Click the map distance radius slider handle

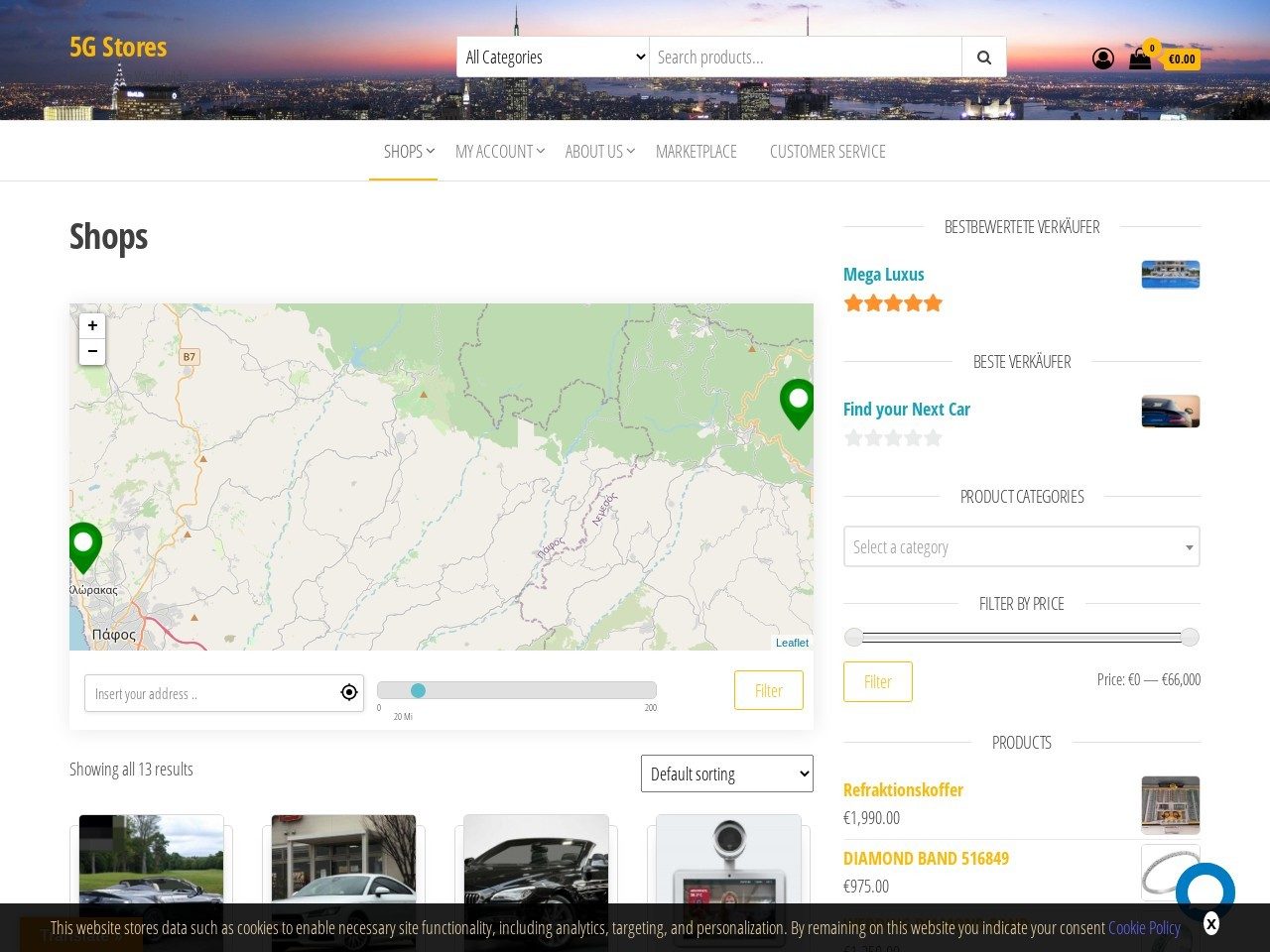pyautogui.click(x=418, y=690)
